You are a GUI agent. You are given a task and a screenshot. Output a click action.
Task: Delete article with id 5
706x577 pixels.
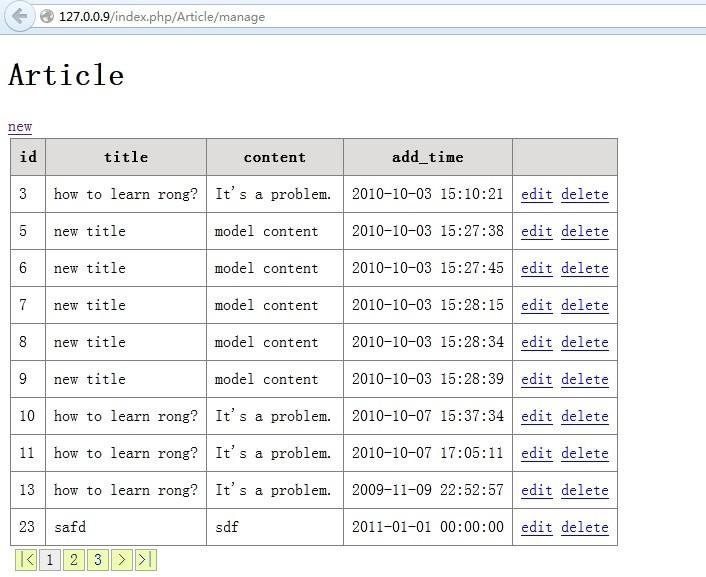(585, 231)
